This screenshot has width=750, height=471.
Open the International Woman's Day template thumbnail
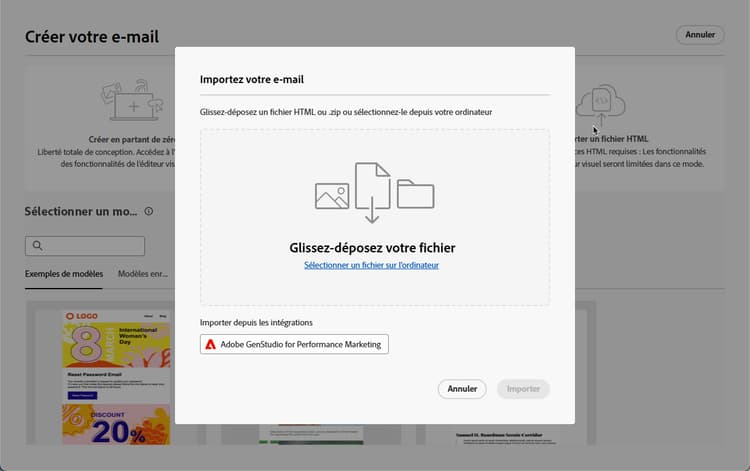[116, 378]
